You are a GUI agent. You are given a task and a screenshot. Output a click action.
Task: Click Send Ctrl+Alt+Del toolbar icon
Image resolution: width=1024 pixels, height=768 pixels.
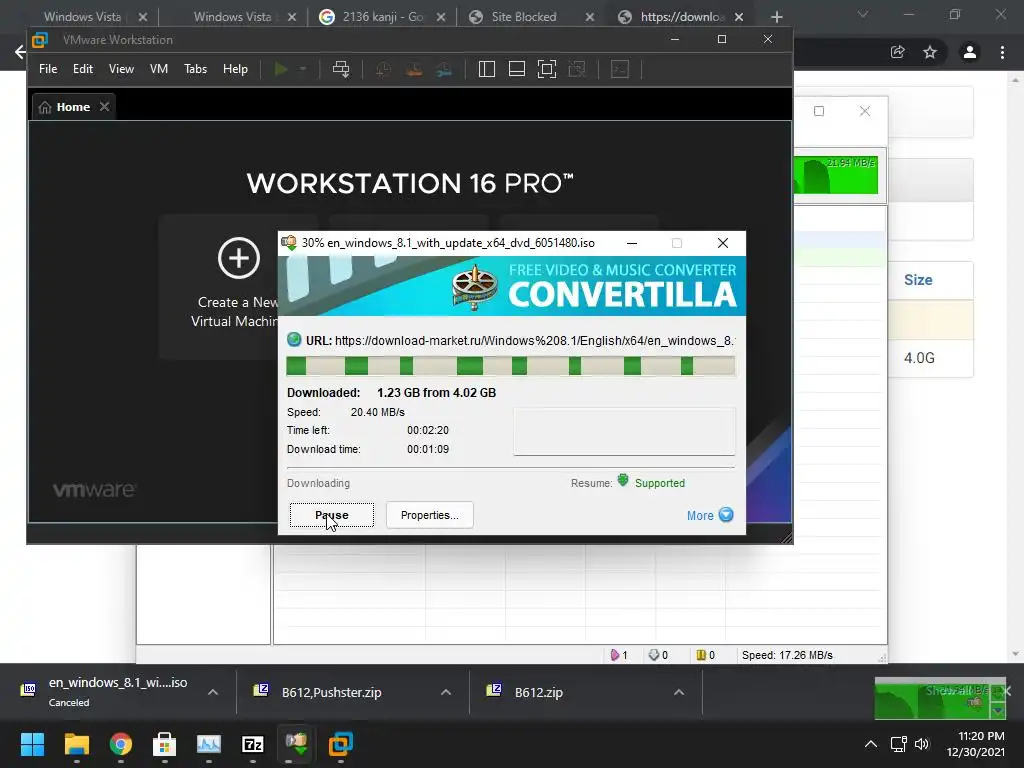coord(341,69)
